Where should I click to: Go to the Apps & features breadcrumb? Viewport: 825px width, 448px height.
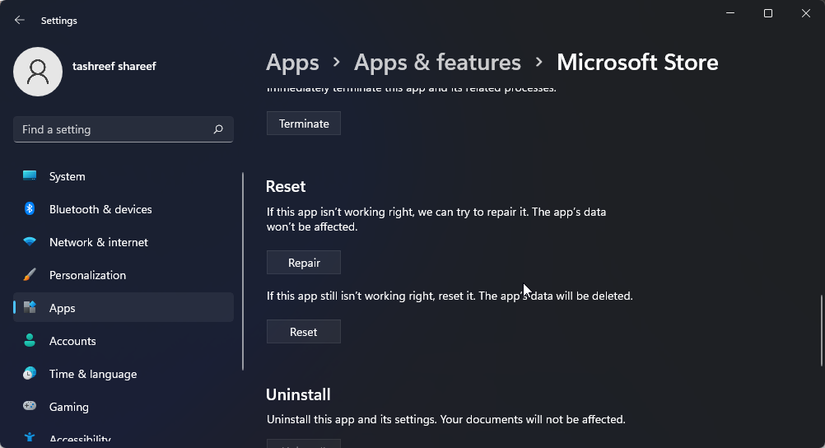tap(437, 62)
